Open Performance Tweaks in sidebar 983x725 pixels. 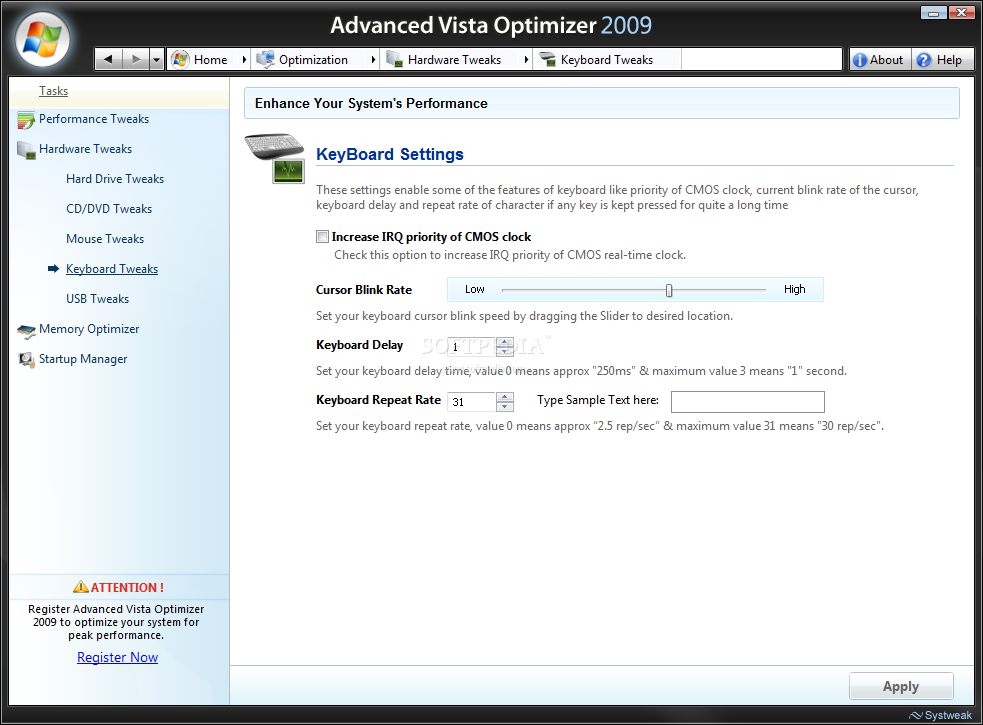94,119
